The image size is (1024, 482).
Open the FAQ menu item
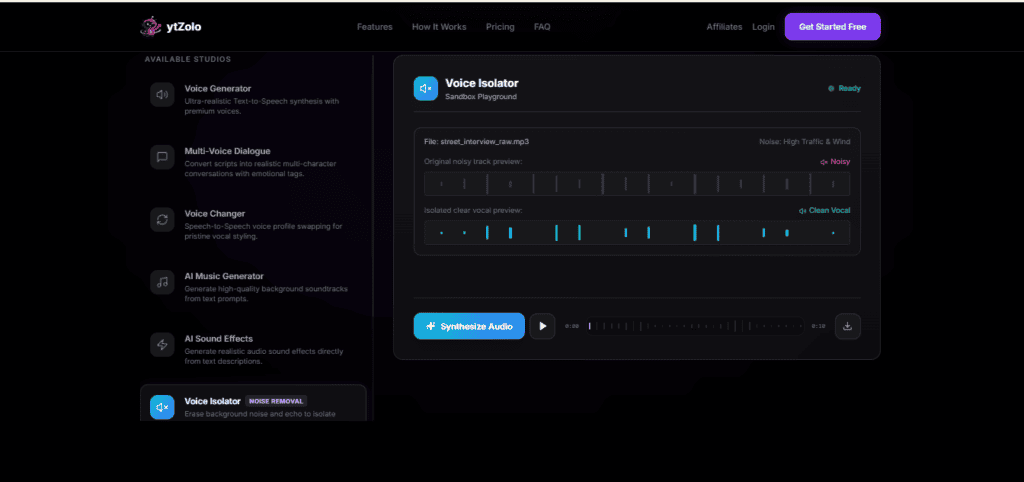(542, 27)
